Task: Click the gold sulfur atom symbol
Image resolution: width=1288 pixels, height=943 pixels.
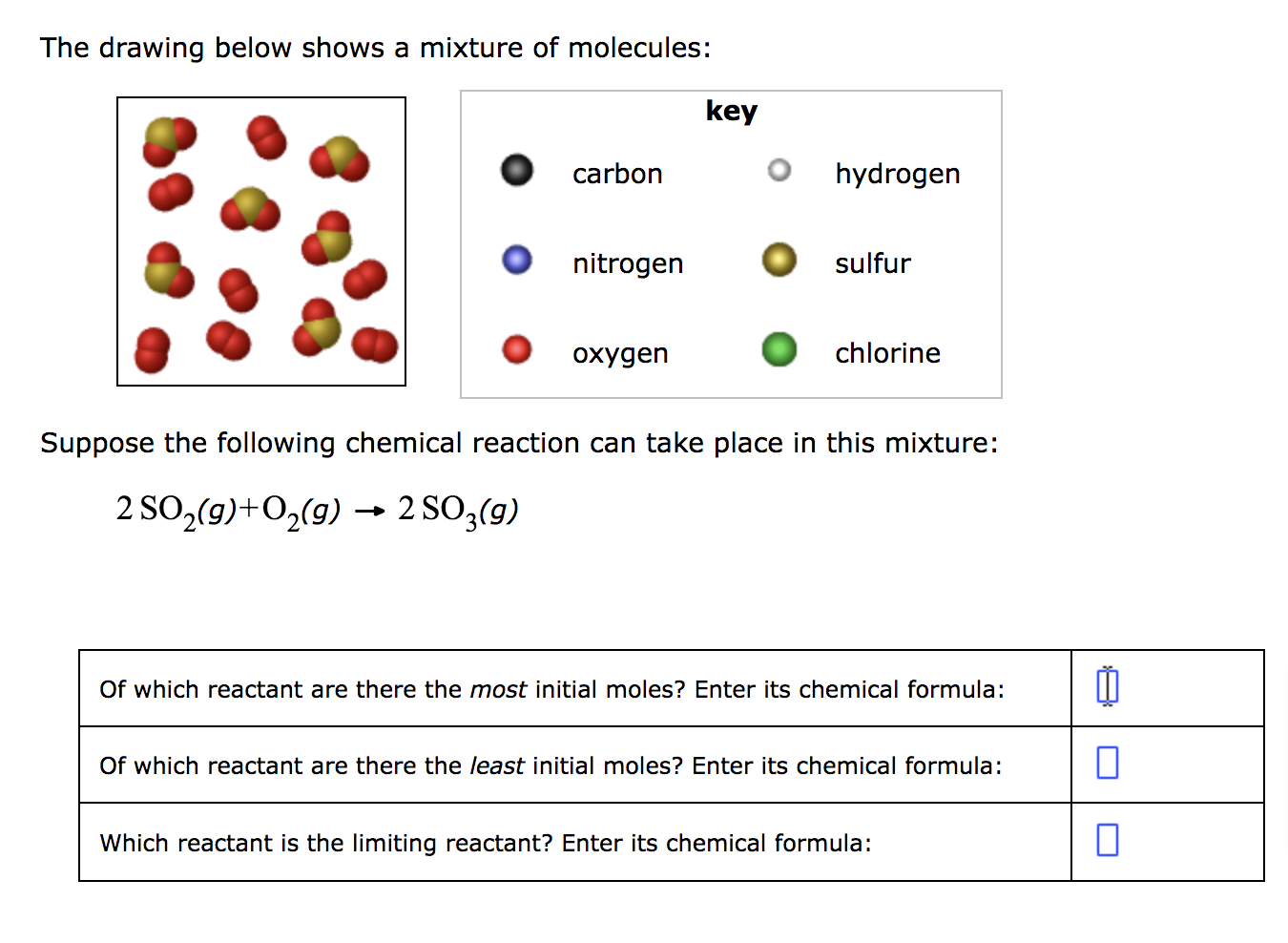Action: [x=779, y=259]
